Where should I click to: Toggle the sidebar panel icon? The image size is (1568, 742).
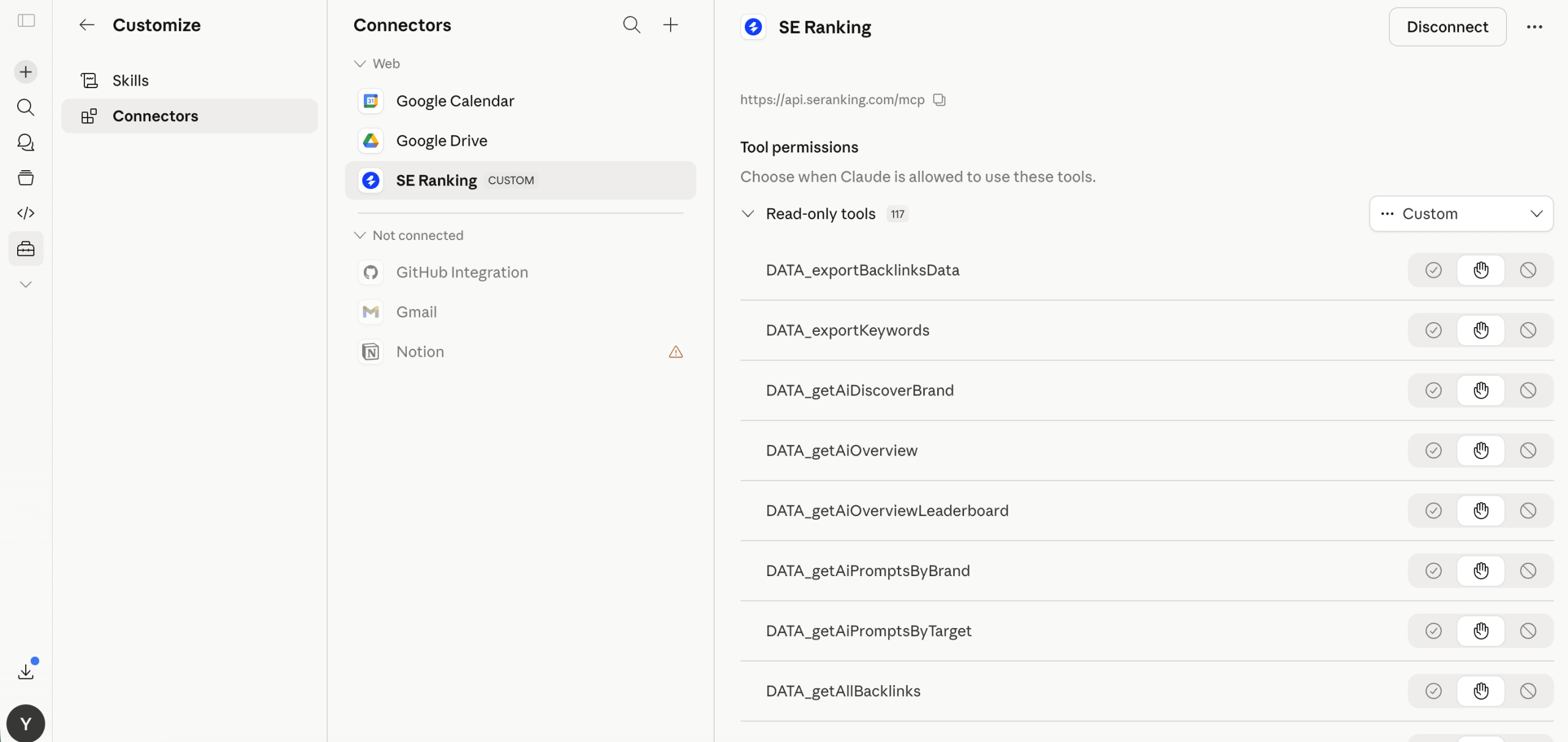pyautogui.click(x=26, y=21)
